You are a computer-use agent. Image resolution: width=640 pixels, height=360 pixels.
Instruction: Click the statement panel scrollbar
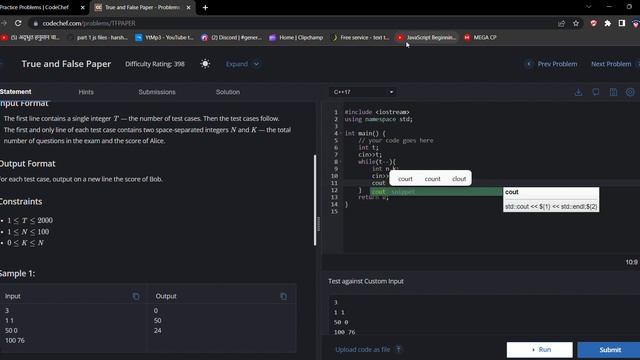[315, 200]
